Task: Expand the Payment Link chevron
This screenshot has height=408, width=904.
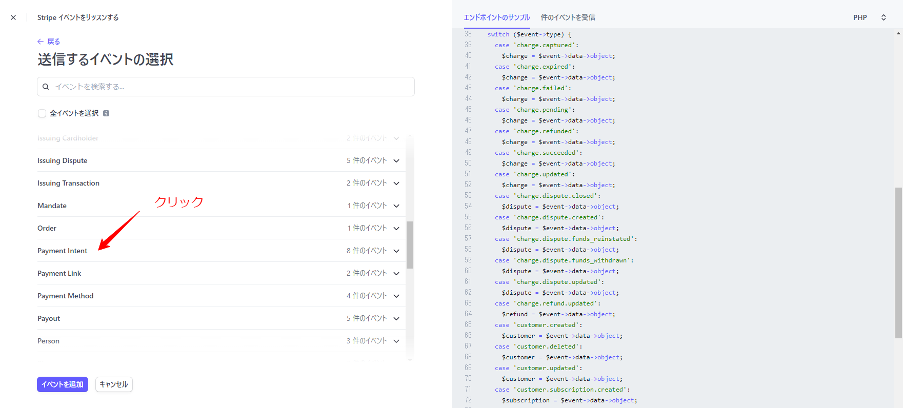Action: click(397, 274)
